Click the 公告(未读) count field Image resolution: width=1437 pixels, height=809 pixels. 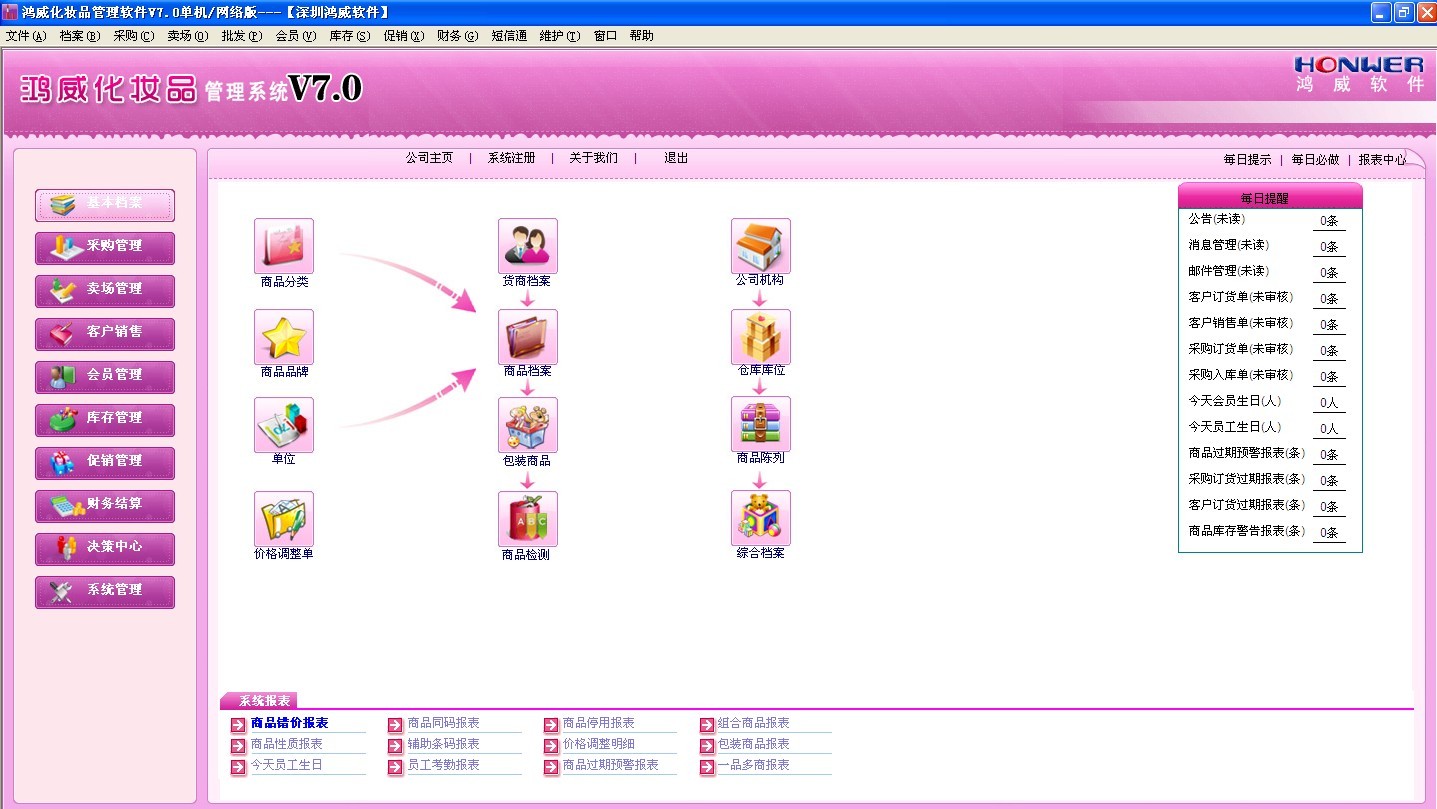[1328, 221]
